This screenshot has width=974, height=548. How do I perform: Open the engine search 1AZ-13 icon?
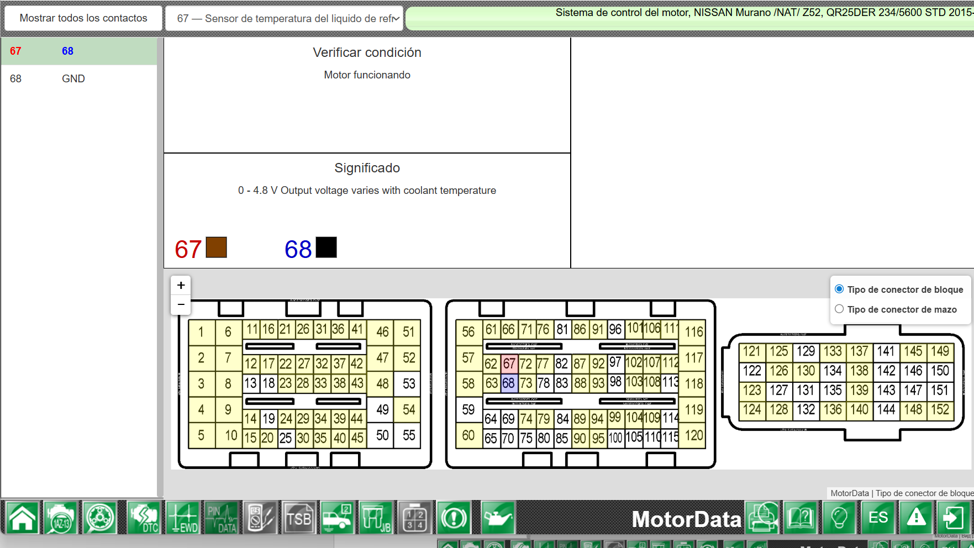click(61, 518)
